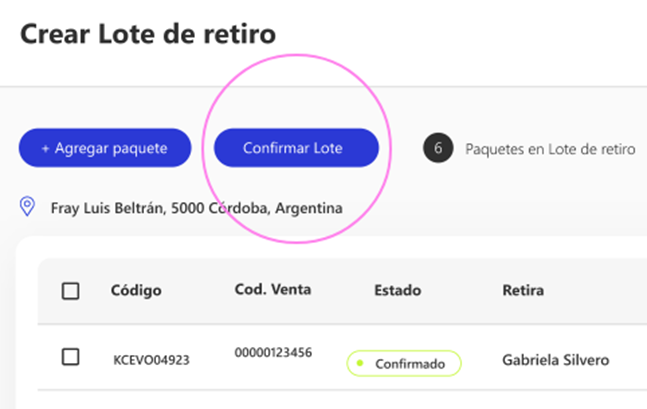Click the location pin icon

[27, 206]
